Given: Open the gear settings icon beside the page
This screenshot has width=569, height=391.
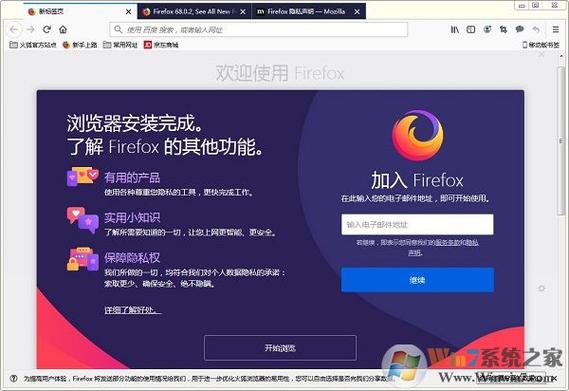Looking at the screenshot, I should [x=542, y=288].
